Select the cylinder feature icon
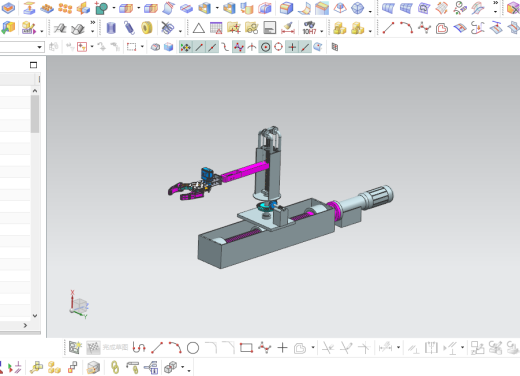Screen dimensions: 520x376 click(x=111, y=28)
